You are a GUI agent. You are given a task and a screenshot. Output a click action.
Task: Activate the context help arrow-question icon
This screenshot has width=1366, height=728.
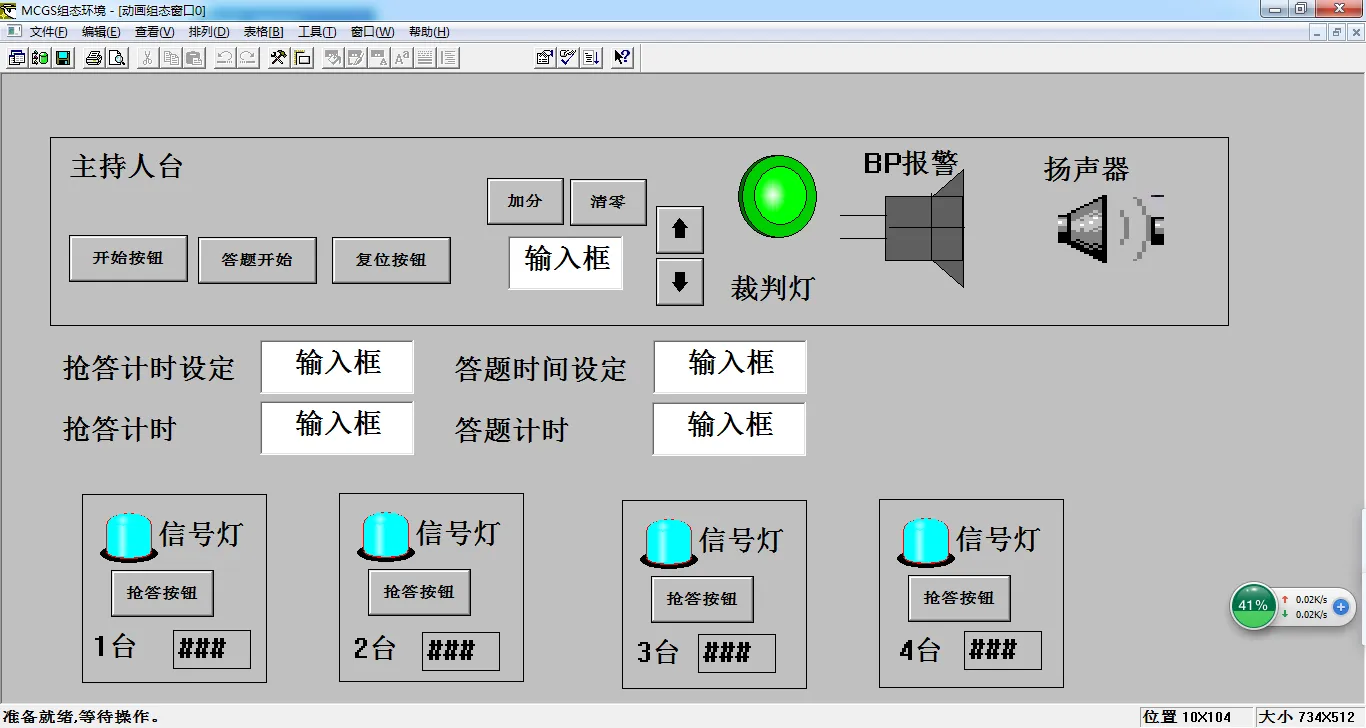(x=622, y=57)
